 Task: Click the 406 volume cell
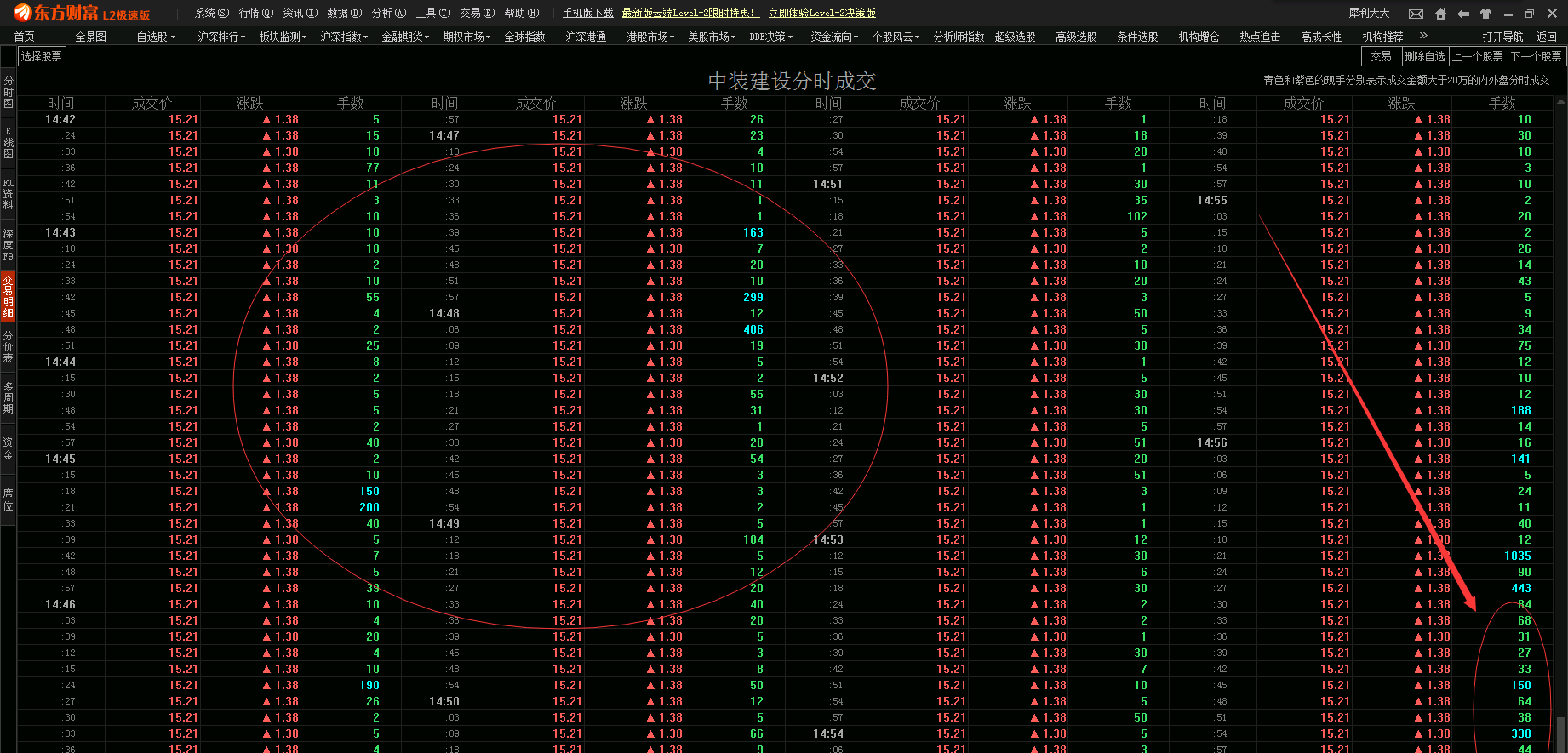pos(753,329)
